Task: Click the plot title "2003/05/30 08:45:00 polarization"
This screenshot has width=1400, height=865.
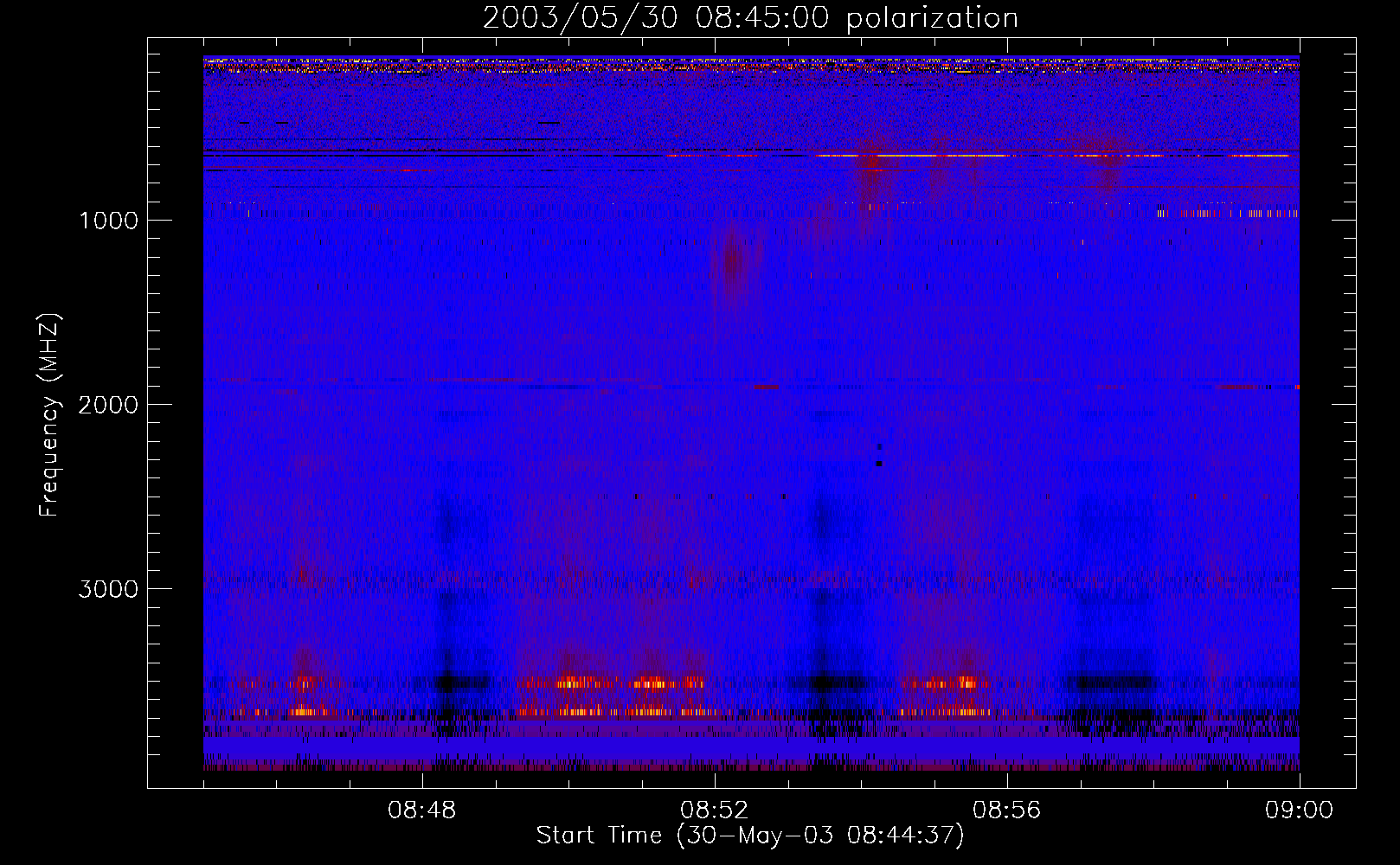Action: point(750,17)
